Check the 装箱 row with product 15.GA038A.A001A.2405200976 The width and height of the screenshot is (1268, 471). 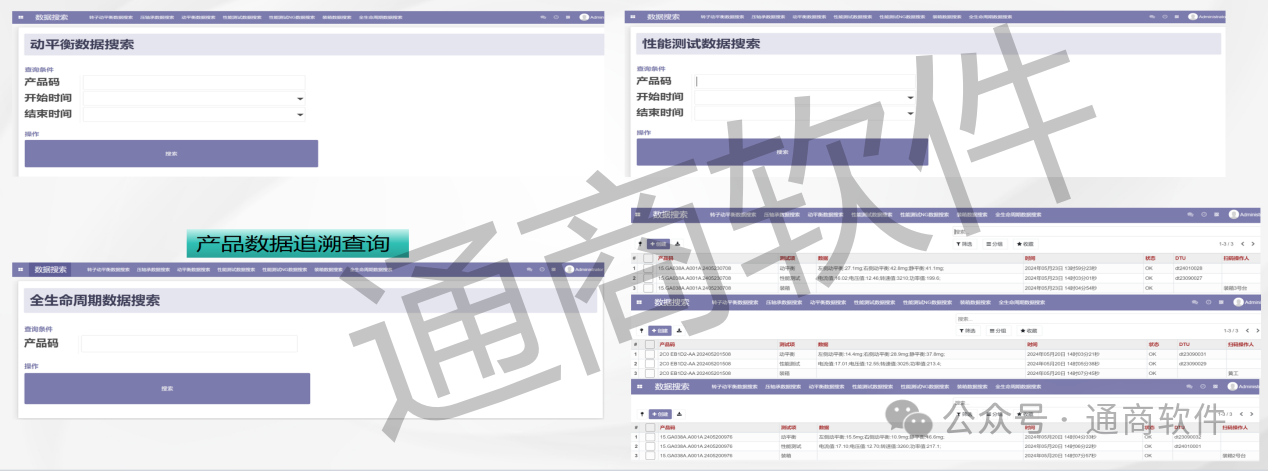(649, 455)
